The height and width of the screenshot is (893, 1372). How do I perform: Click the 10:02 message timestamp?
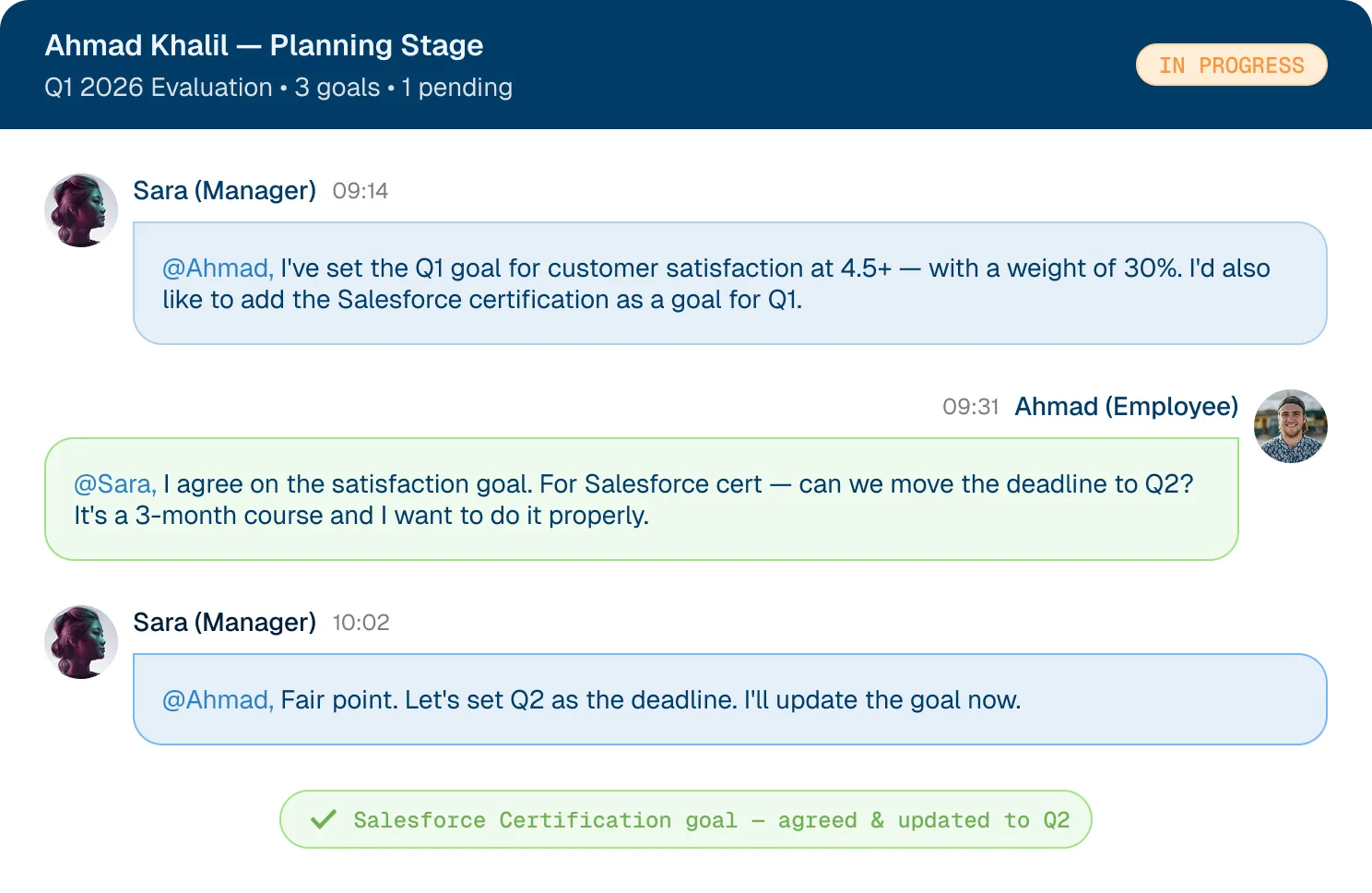coord(361,623)
